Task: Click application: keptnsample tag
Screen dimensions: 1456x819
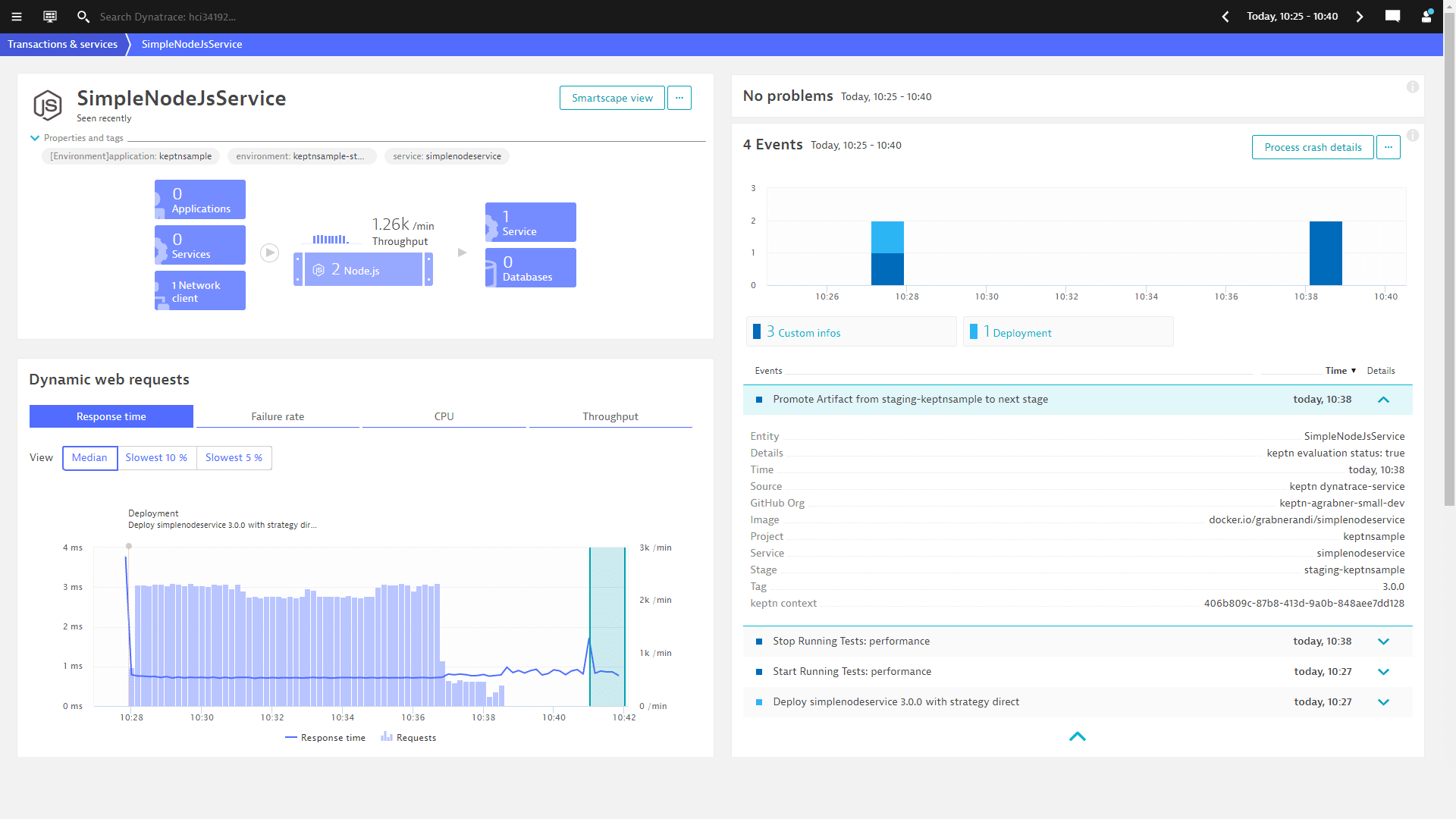Action: [131, 156]
